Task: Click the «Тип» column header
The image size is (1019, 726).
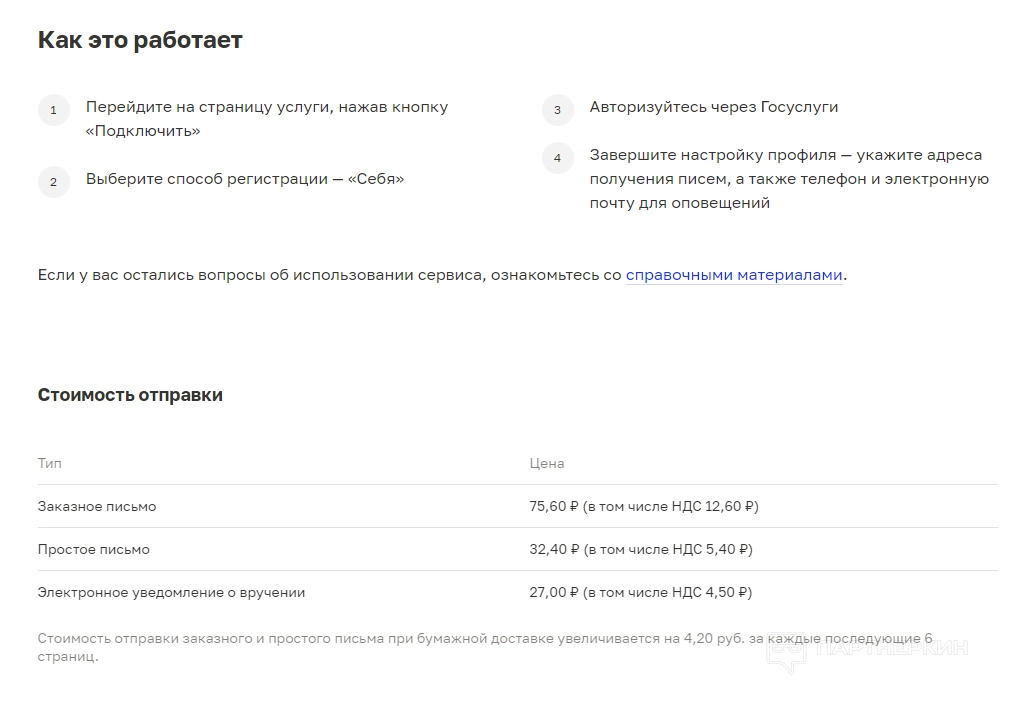Action: [x=49, y=463]
